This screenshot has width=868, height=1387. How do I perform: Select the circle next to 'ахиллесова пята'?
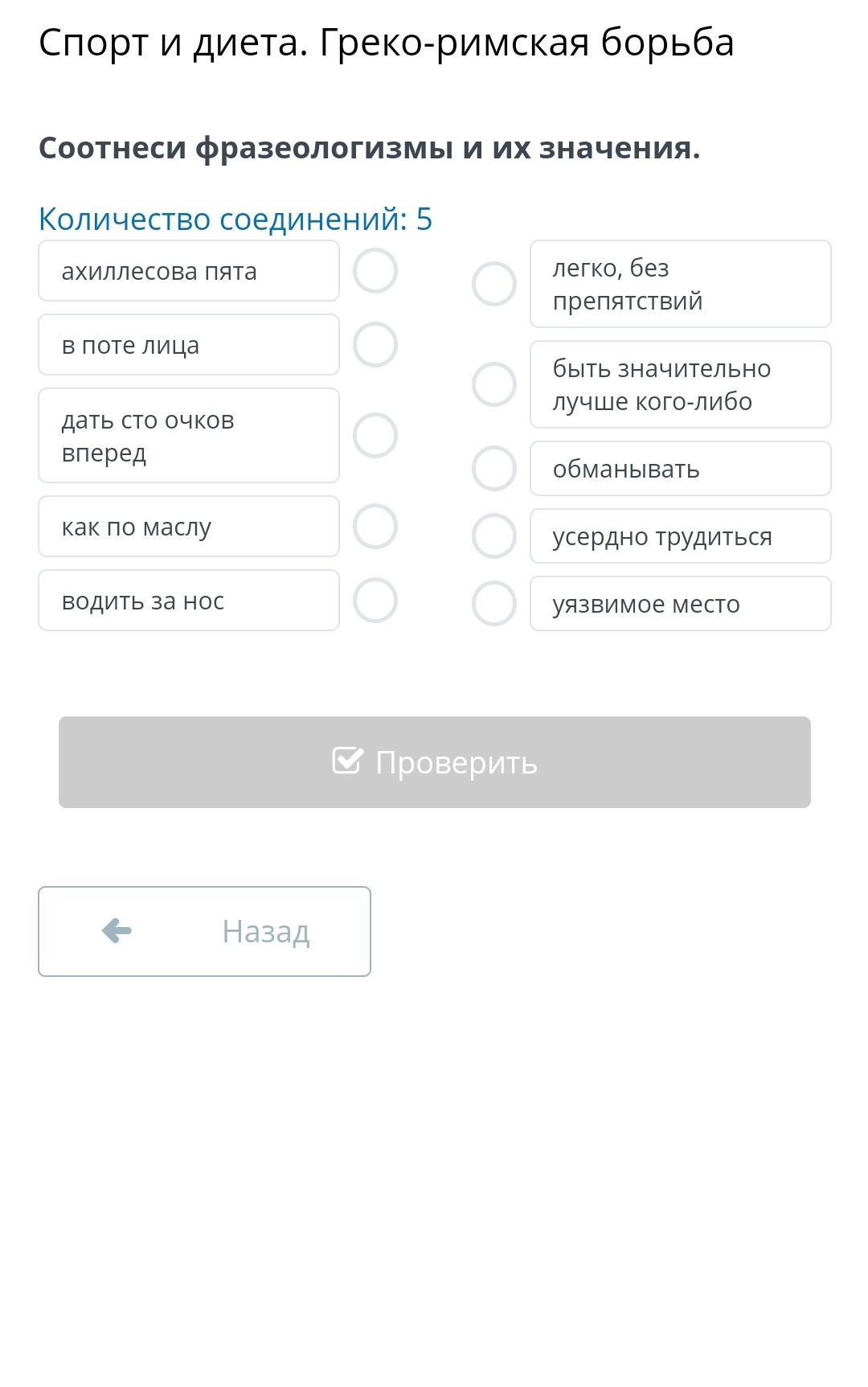tap(375, 271)
